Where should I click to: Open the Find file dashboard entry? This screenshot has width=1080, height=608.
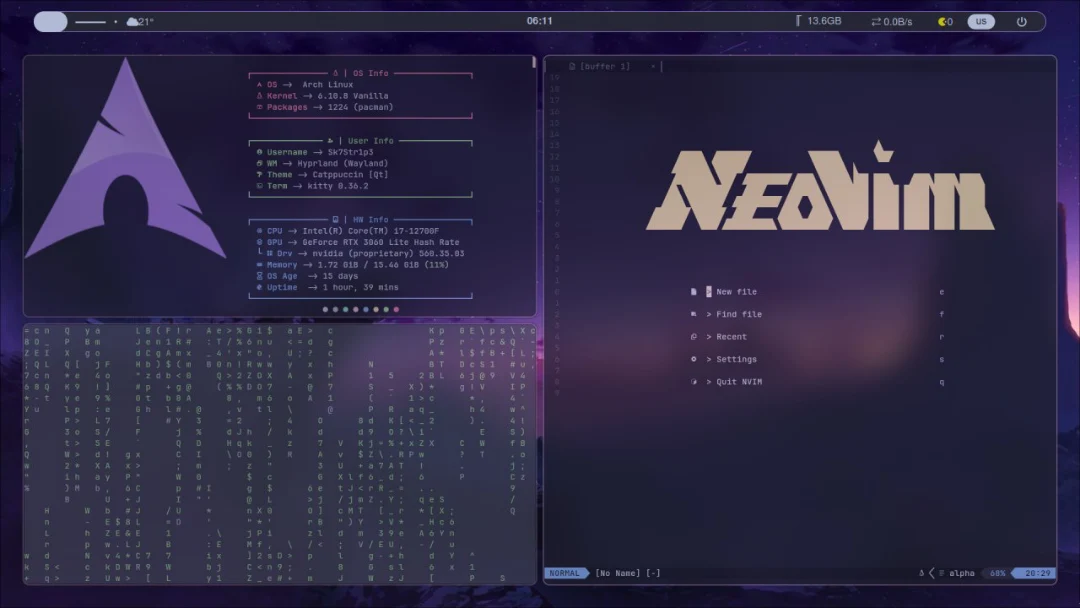click(x=738, y=314)
